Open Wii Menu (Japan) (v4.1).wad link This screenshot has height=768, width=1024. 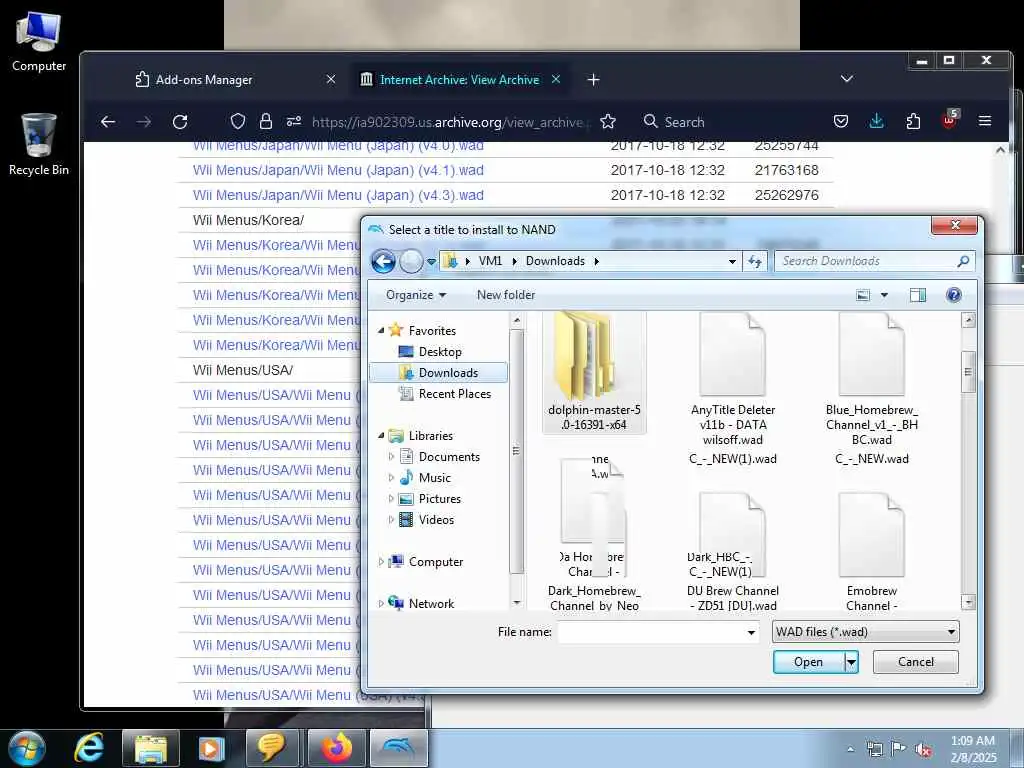338,170
